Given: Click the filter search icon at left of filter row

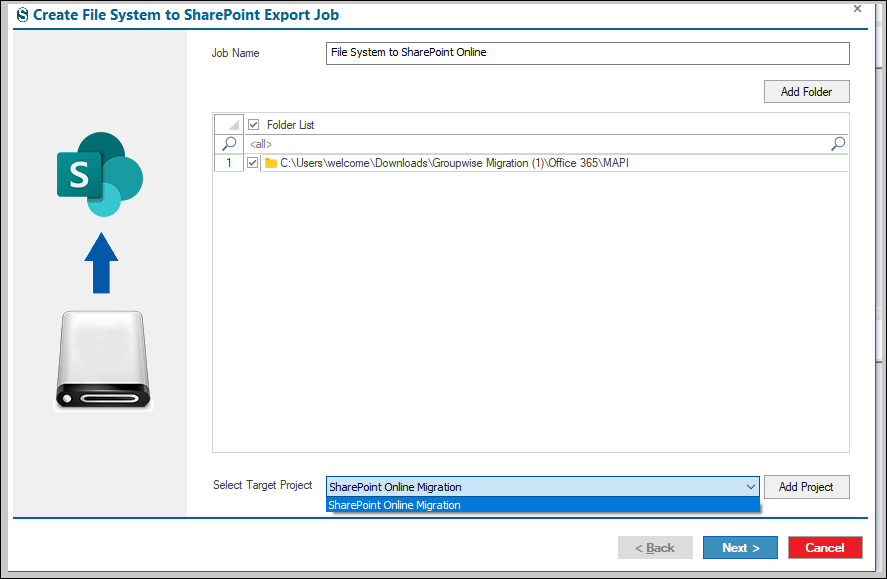Looking at the screenshot, I should click(x=229, y=144).
